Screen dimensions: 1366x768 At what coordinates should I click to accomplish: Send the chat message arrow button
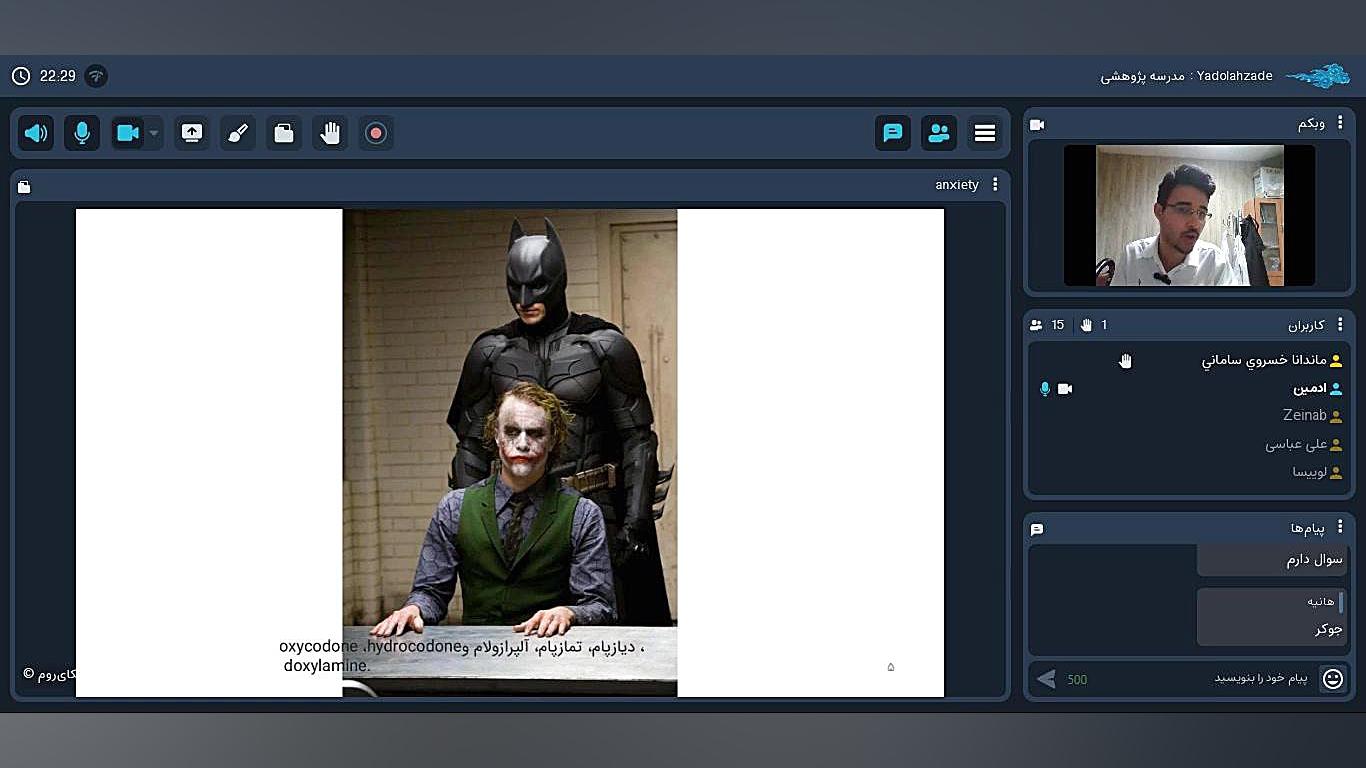click(x=1046, y=679)
